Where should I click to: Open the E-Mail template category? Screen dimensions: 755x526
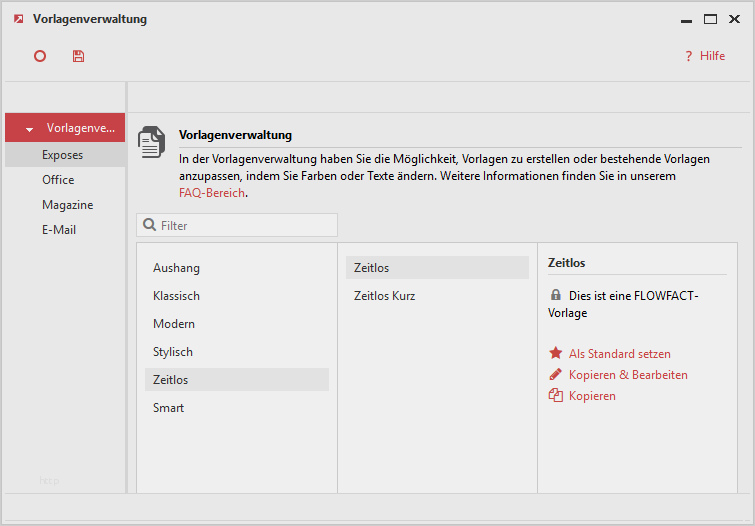pyautogui.click(x=59, y=230)
